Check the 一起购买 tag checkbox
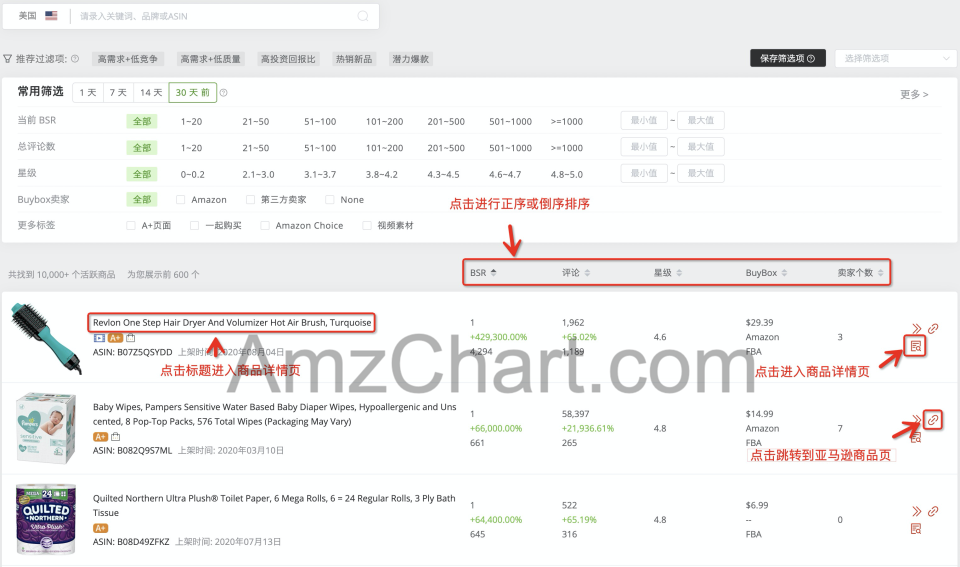Viewport: 960px width, 567px height. point(195,225)
